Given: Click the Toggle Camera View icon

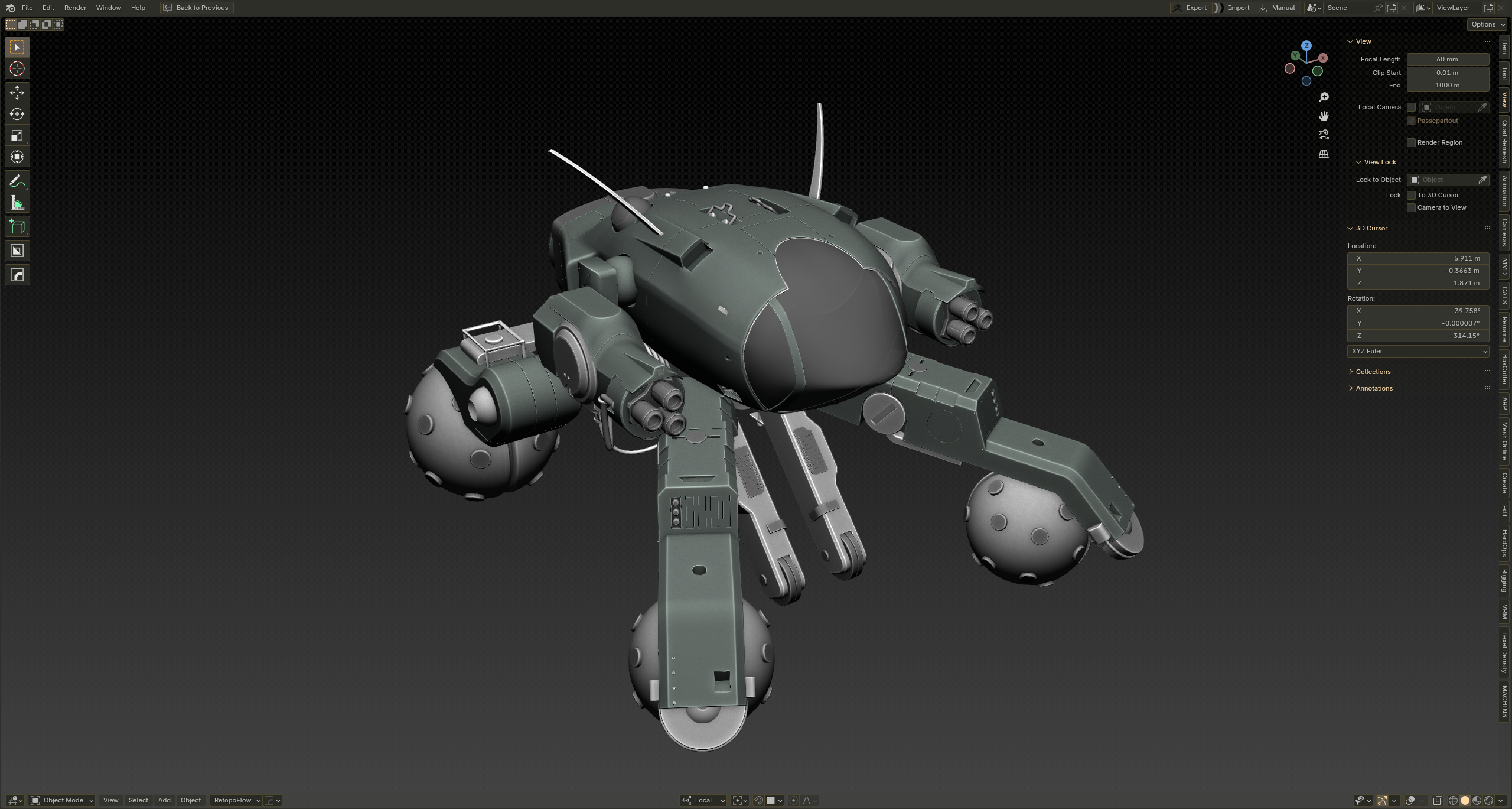Looking at the screenshot, I should [x=1324, y=135].
